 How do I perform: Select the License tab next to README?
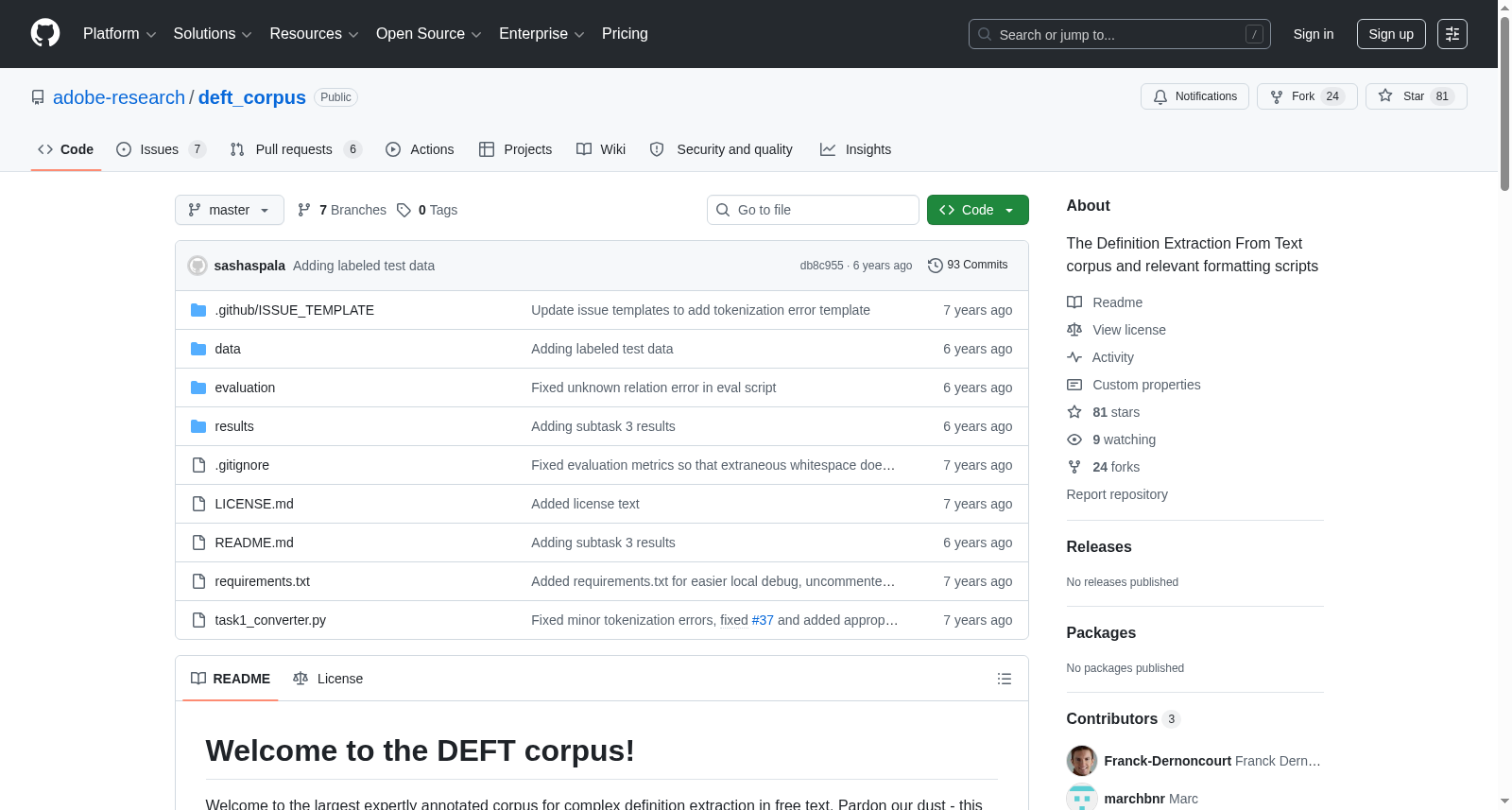pos(328,679)
